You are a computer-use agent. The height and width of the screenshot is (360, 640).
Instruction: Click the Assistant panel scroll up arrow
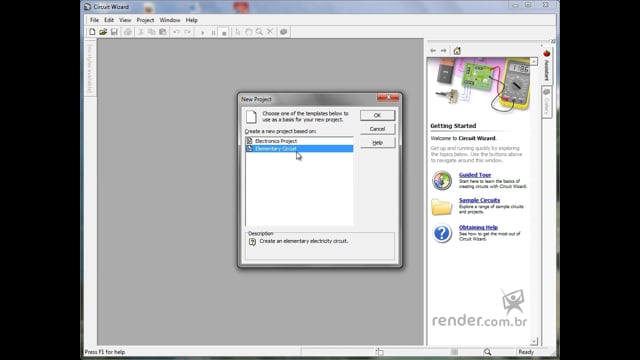(534, 61)
